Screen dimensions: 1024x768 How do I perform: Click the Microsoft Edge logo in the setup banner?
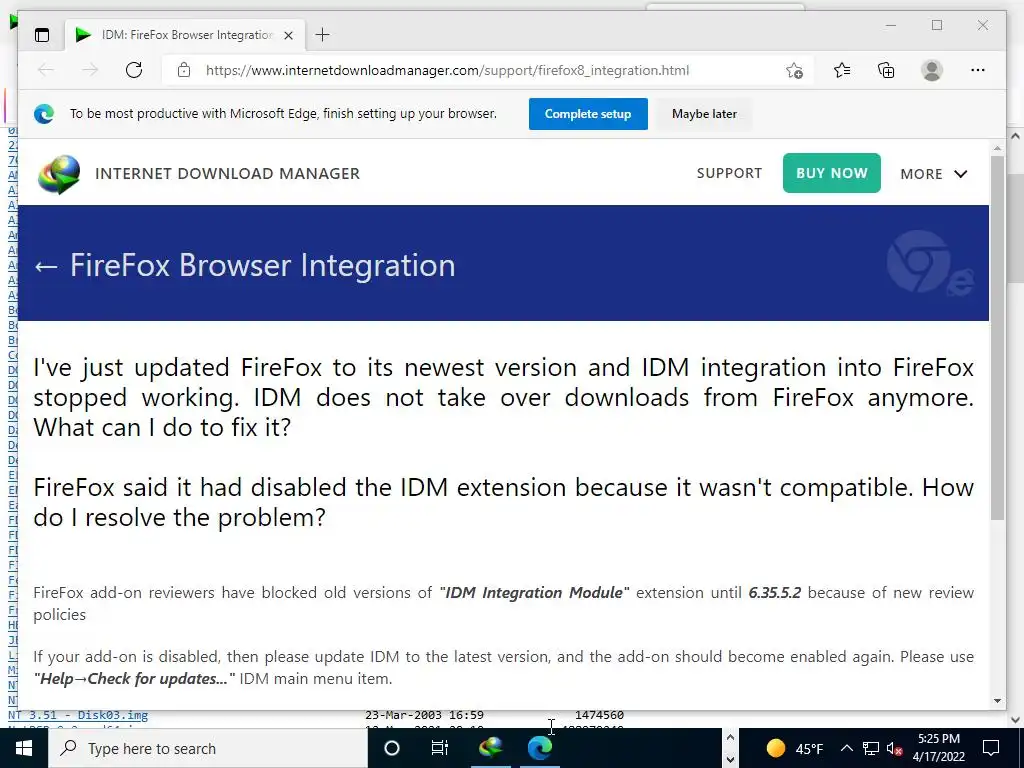coord(44,114)
